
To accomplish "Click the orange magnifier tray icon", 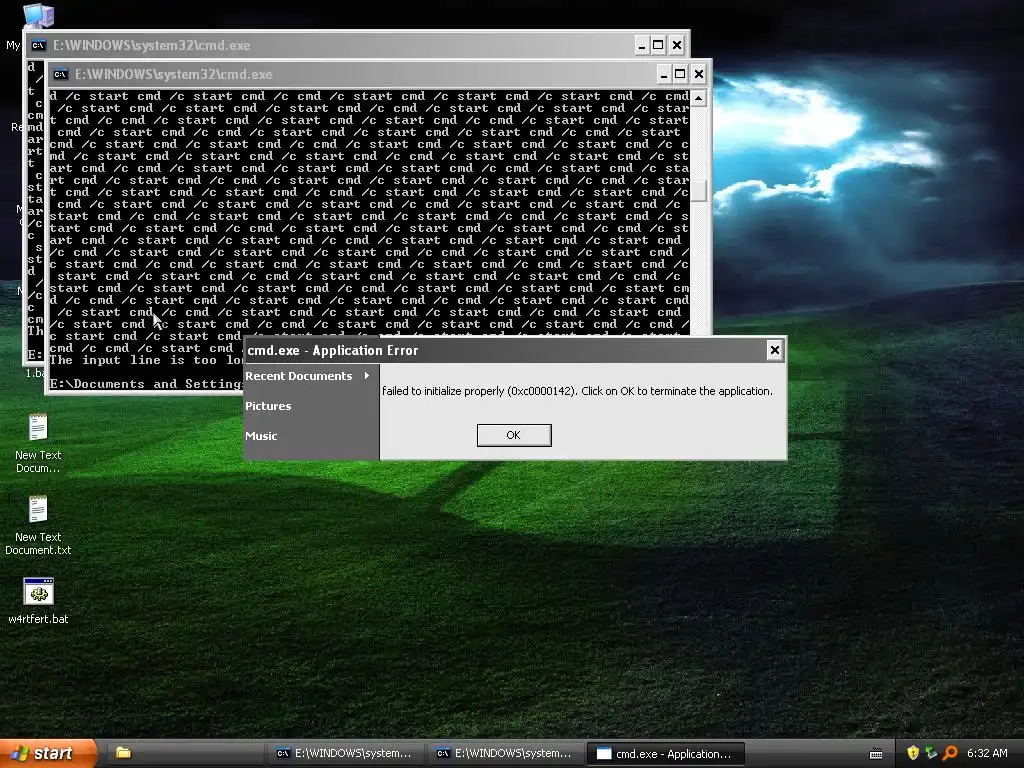I will click(950, 753).
